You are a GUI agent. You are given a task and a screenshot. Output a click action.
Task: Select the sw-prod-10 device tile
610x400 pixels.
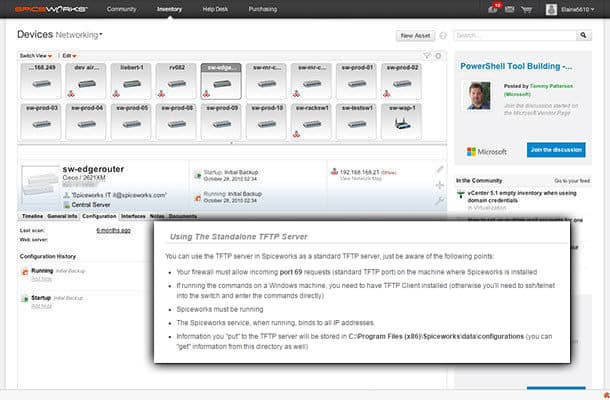[x=266, y=121]
